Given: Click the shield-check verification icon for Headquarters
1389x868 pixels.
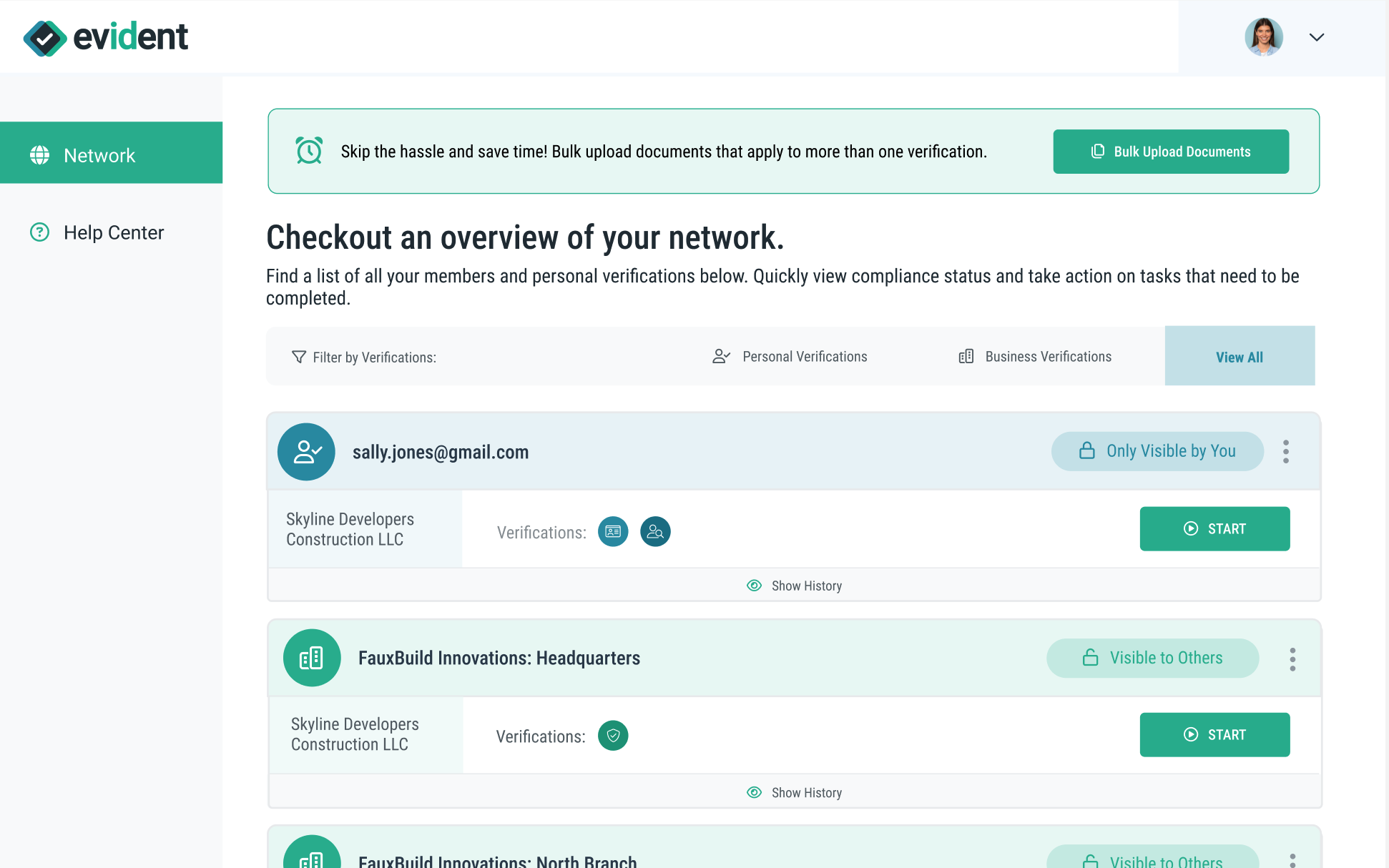Looking at the screenshot, I should coord(612,735).
